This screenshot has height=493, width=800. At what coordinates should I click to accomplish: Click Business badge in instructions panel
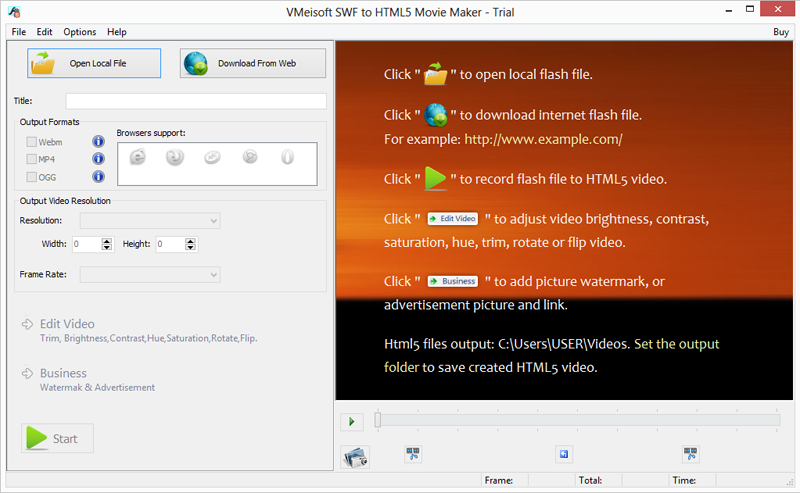click(x=453, y=281)
